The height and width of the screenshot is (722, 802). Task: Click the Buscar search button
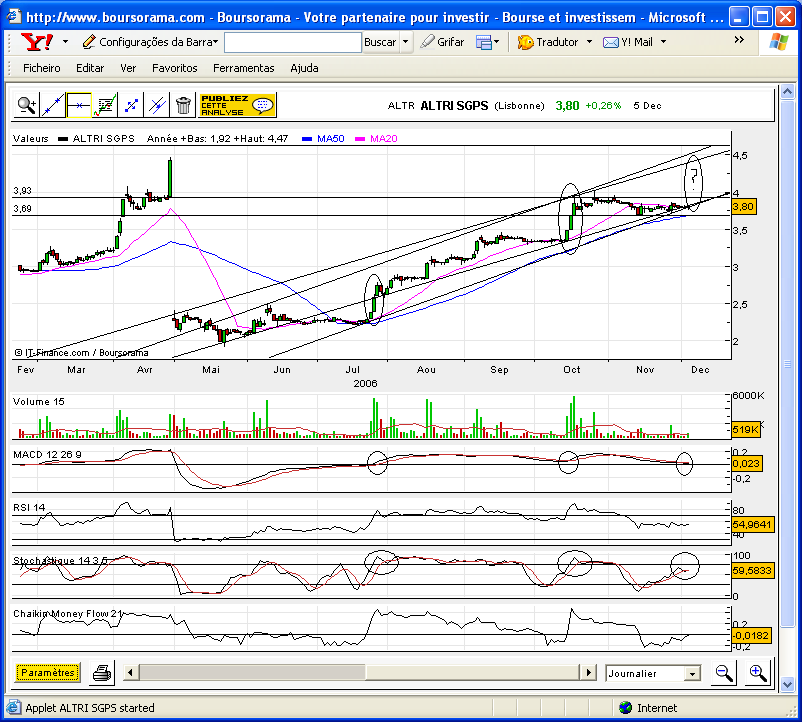pos(380,42)
